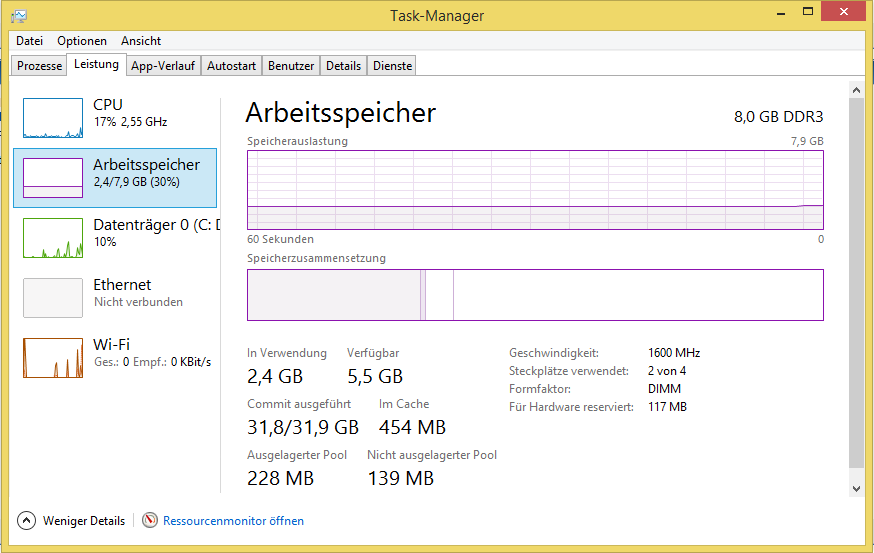This screenshot has width=874, height=553.
Task: Collapse view with Weniger Details arrow
Action: [26, 520]
